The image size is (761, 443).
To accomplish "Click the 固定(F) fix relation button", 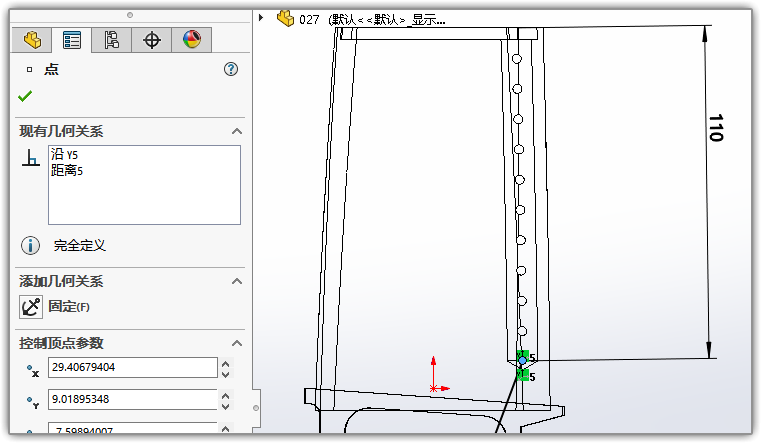I will pos(69,307).
